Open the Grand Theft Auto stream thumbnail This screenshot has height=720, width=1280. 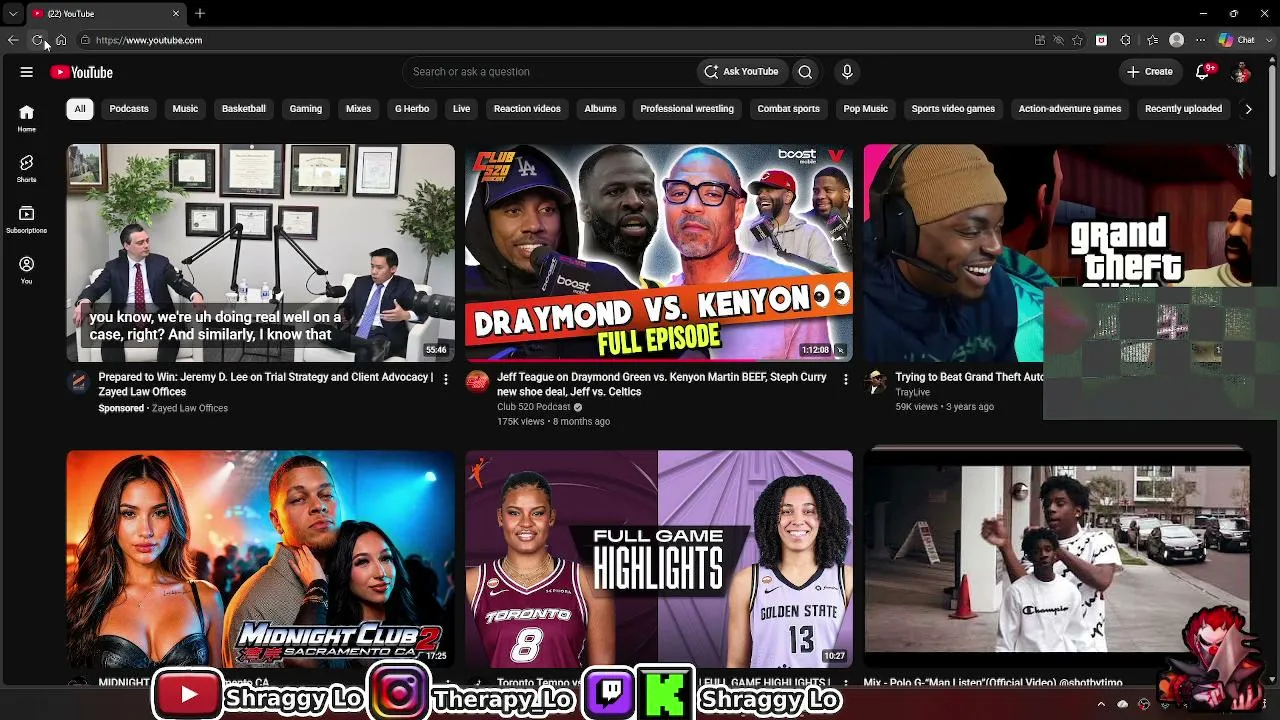click(x=1057, y=253)
